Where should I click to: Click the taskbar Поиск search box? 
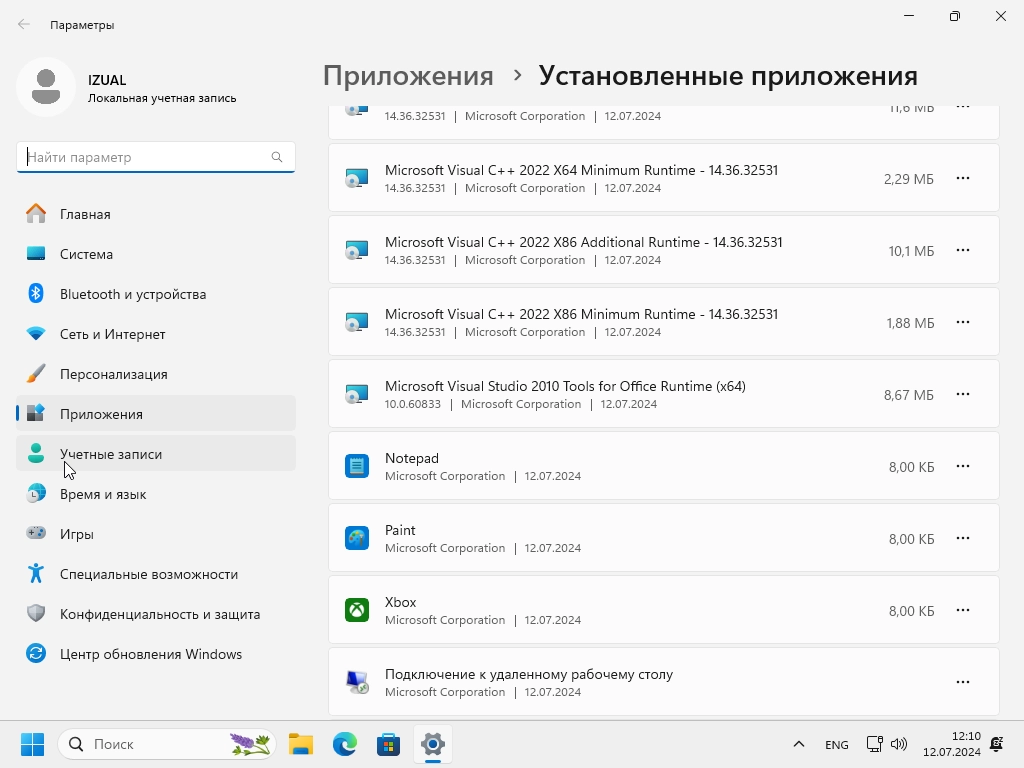pos(167,744)
